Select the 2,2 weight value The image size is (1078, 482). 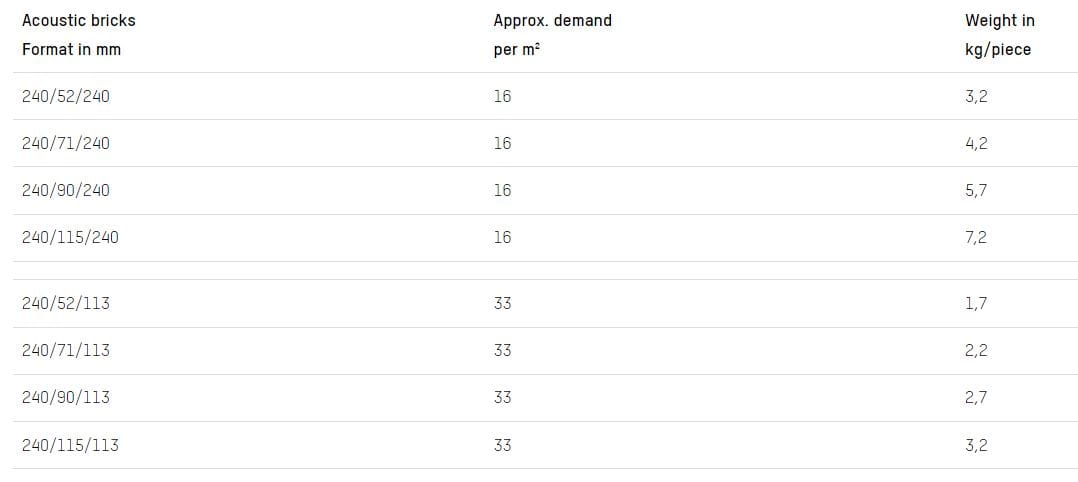976,350
